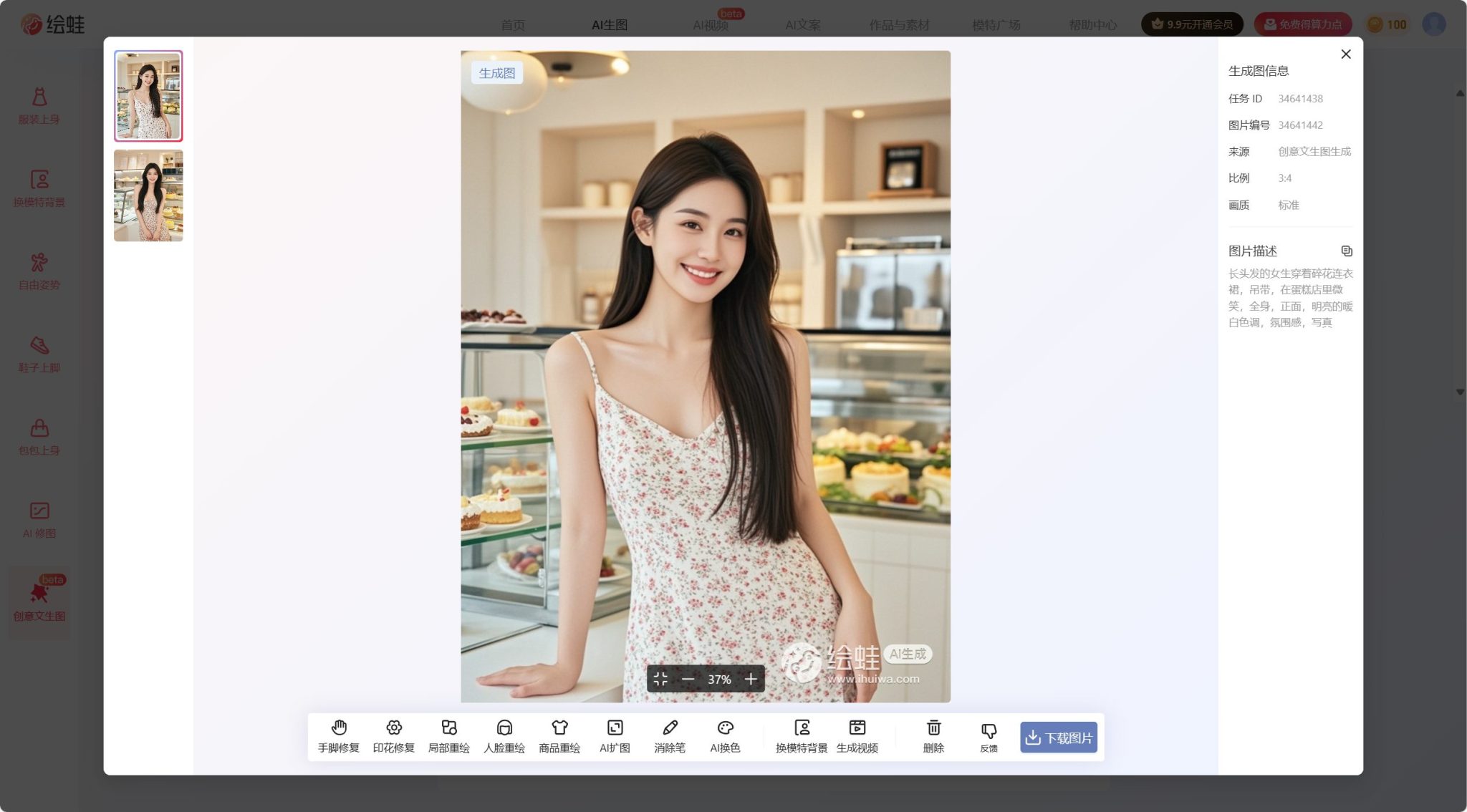
Task: Zoom in with the plus button
Action: [751, 679]
